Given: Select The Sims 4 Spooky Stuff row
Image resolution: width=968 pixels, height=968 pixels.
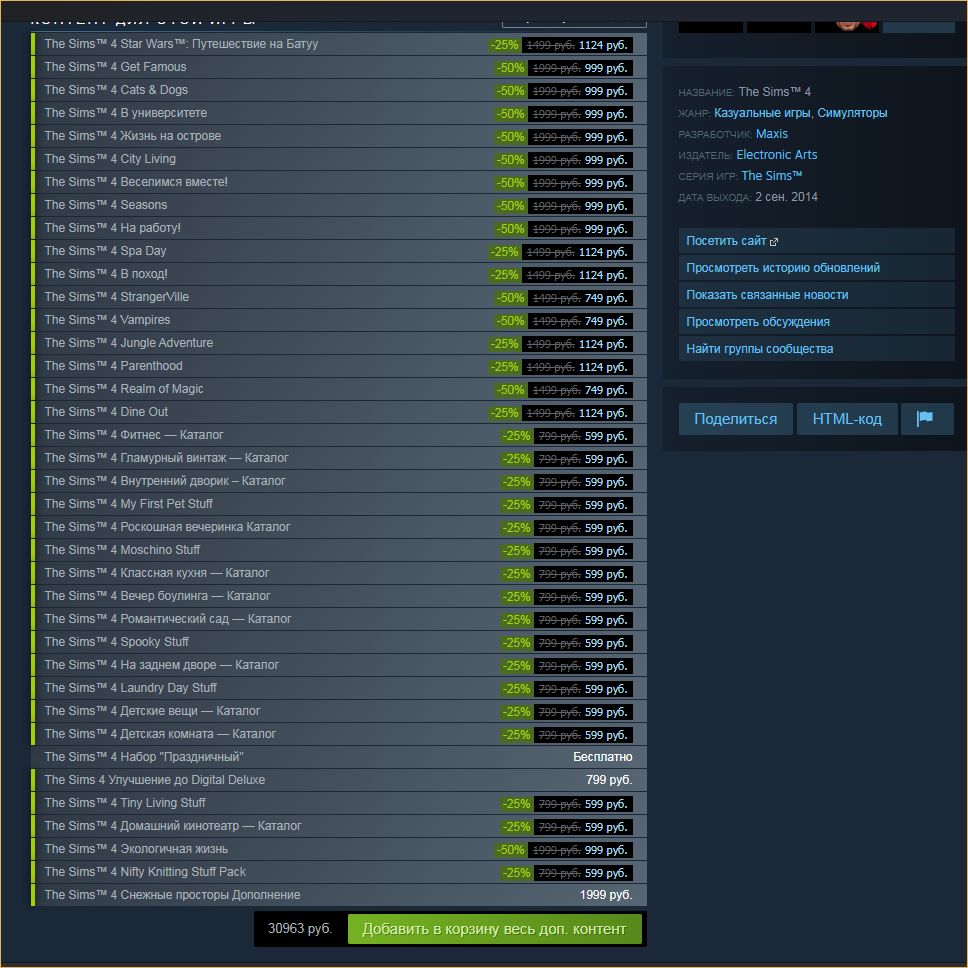Looking at the screenshot, I should (x=339, y=642).
